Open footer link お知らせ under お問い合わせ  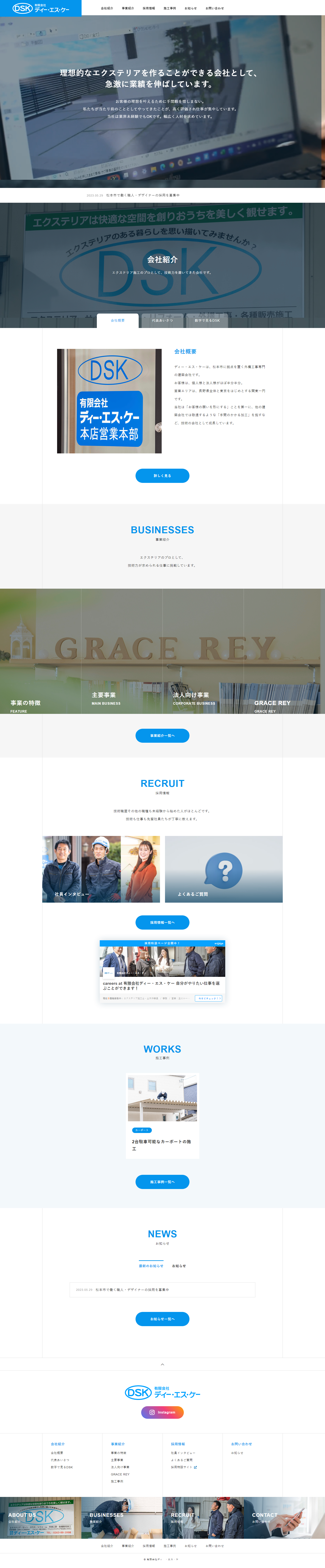(237, 1453)
